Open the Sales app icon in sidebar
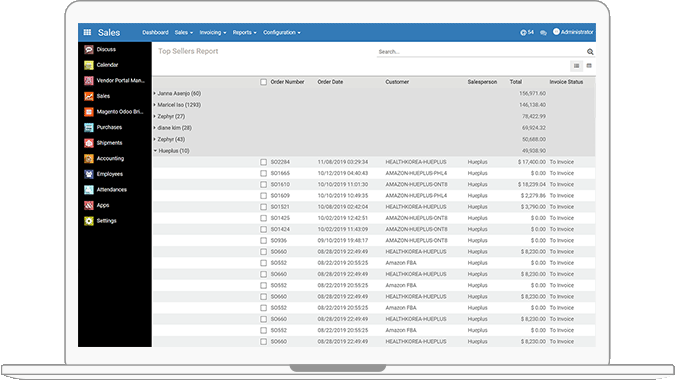Viewport: 675px width, 380px height. 89,96
